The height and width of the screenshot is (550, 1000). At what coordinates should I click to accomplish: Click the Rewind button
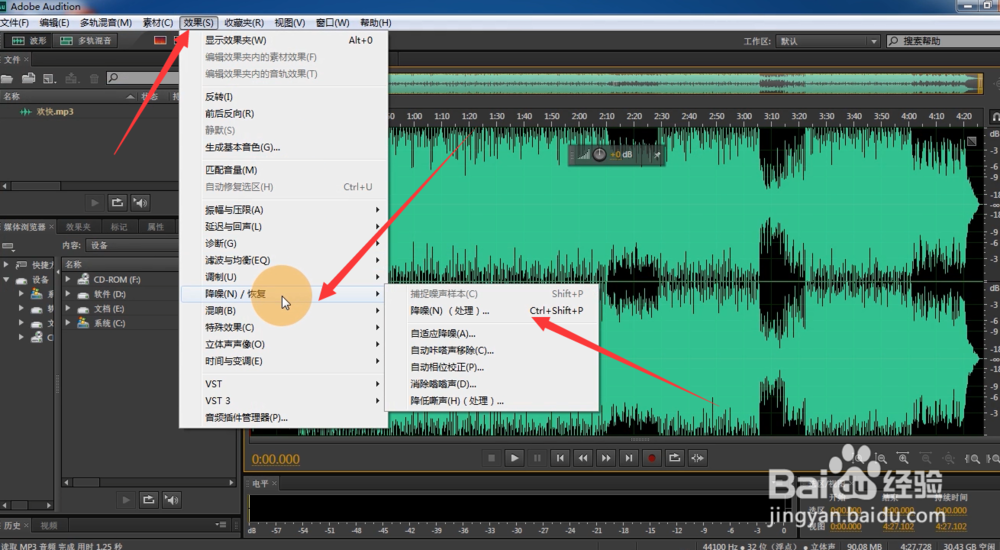(583, 458)
